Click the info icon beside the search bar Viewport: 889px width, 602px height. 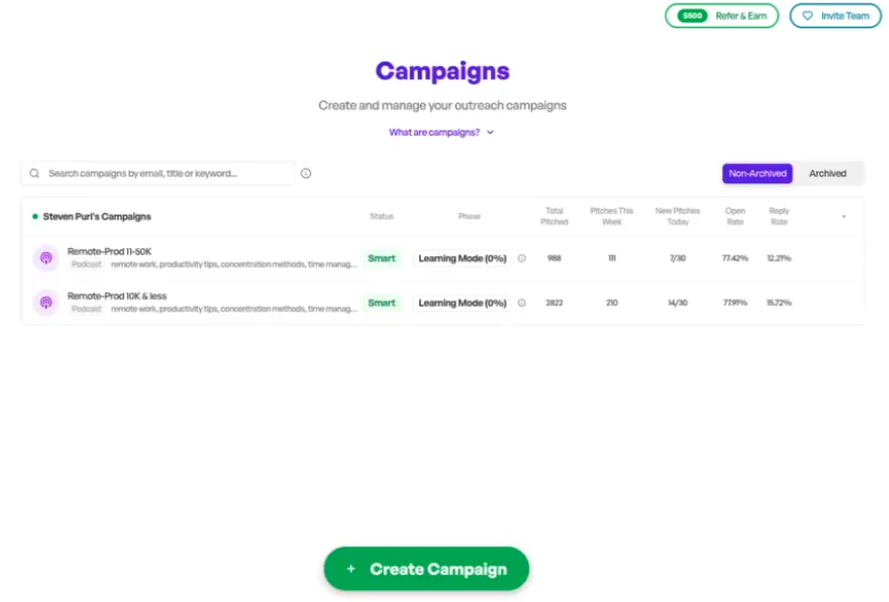click(305, 173)
